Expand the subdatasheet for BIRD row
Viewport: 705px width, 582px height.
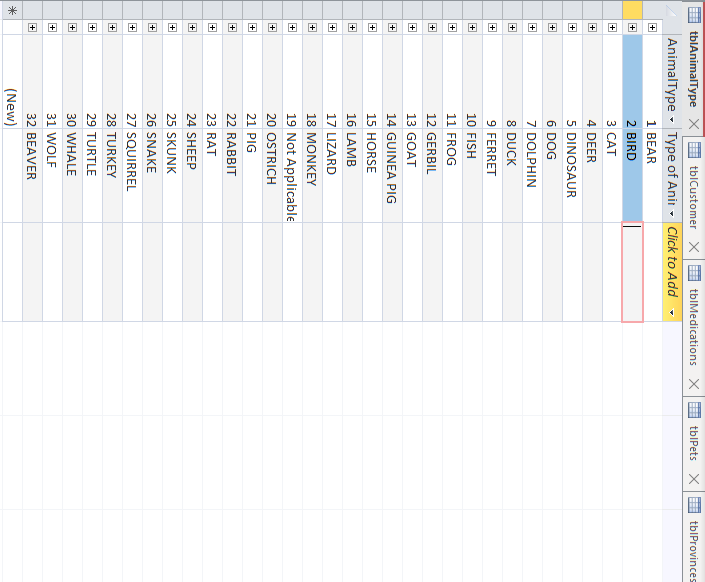tap(633, 27)
